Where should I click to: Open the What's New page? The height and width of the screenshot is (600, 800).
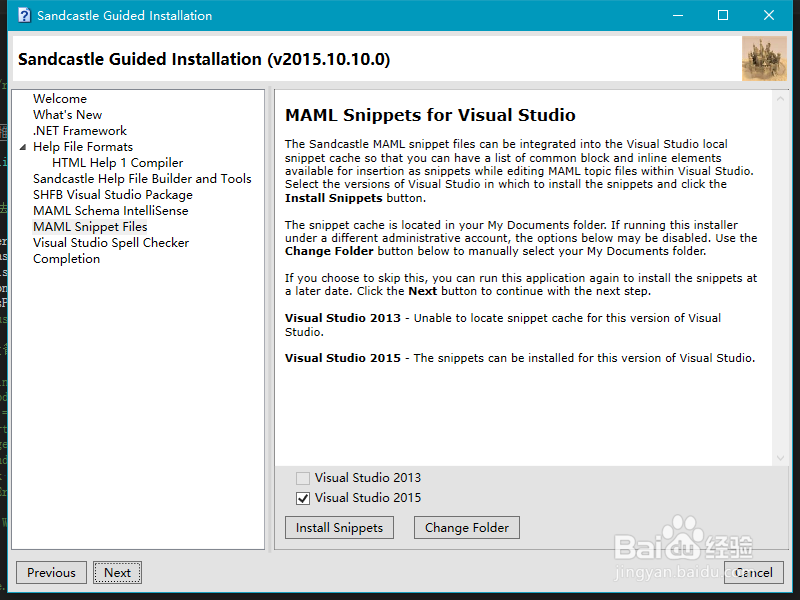[x=67, y=115]
